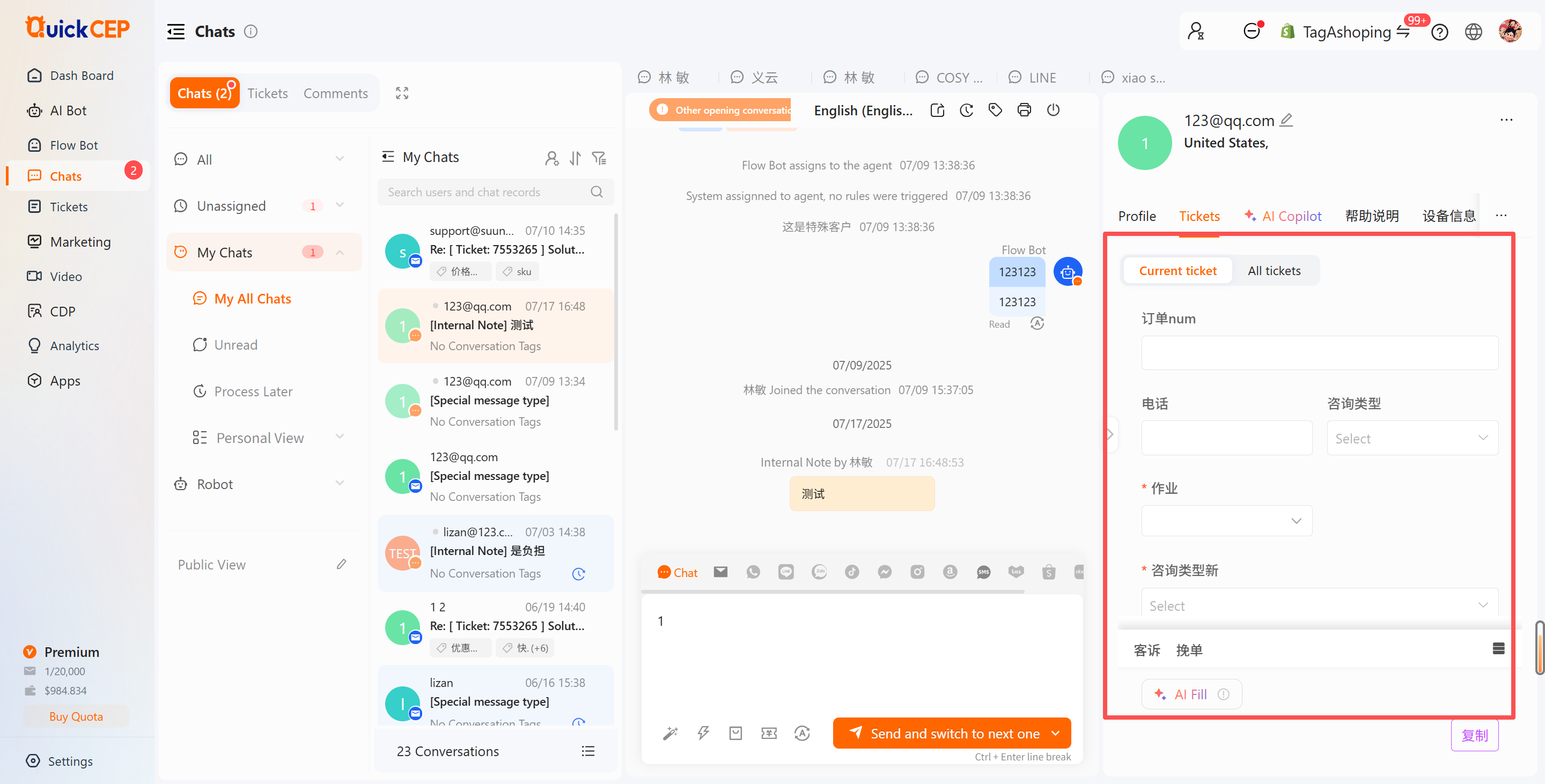The height and width of the screenshot is (784, 1545).
Task: Expand the Unassigned section chevron
Action: tap(340, 205)
